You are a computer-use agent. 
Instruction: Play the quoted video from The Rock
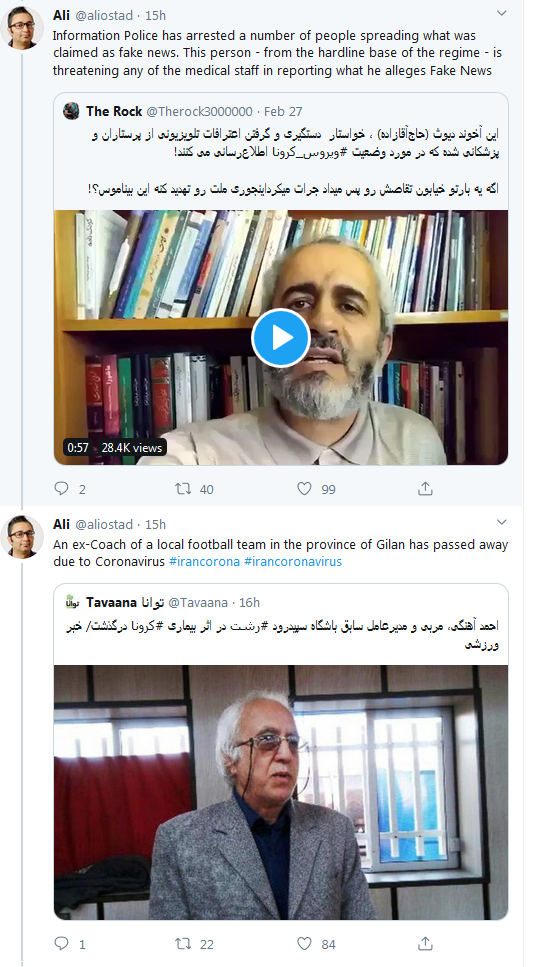[281, 337]
